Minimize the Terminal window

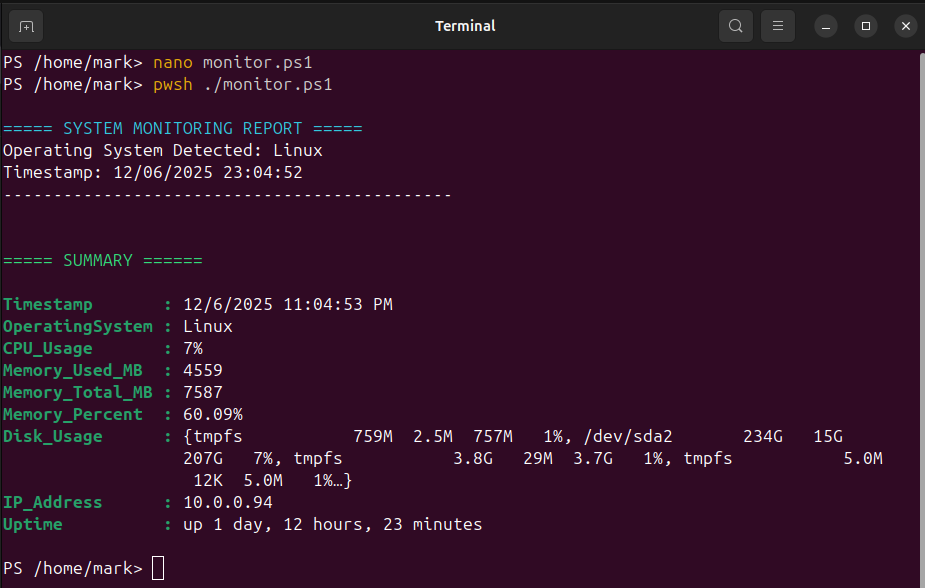click(826, 26)
